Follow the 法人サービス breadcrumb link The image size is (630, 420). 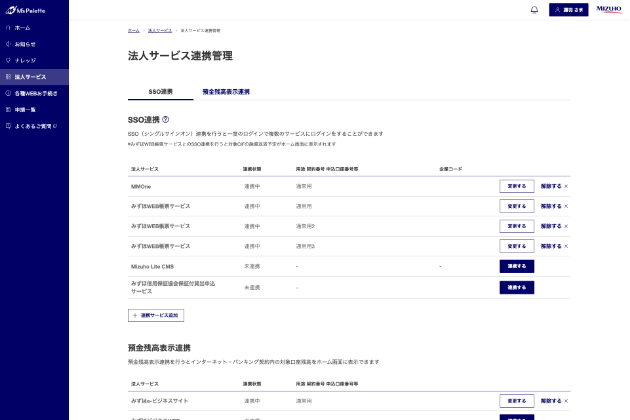coord(160,31)
